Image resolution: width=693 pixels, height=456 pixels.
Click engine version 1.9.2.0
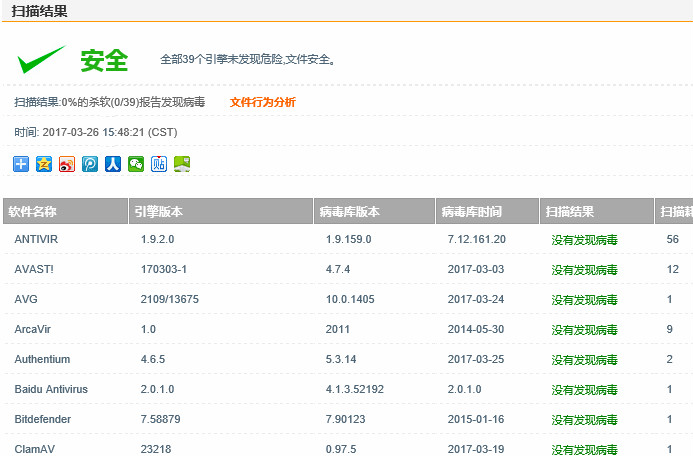(157, 239)
